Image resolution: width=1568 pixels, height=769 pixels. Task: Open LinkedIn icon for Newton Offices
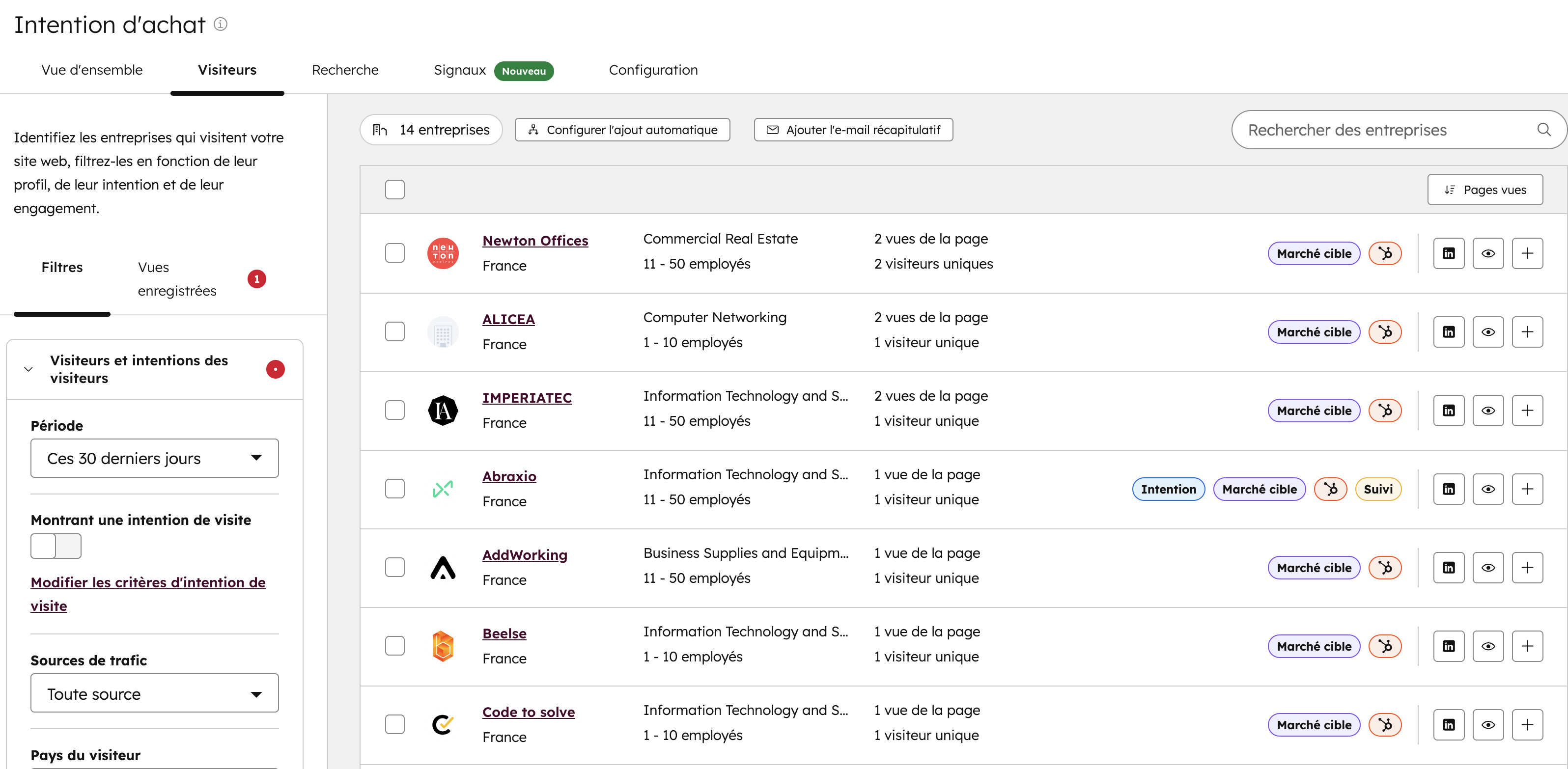pyautogui.click(x=1448, y=253)
